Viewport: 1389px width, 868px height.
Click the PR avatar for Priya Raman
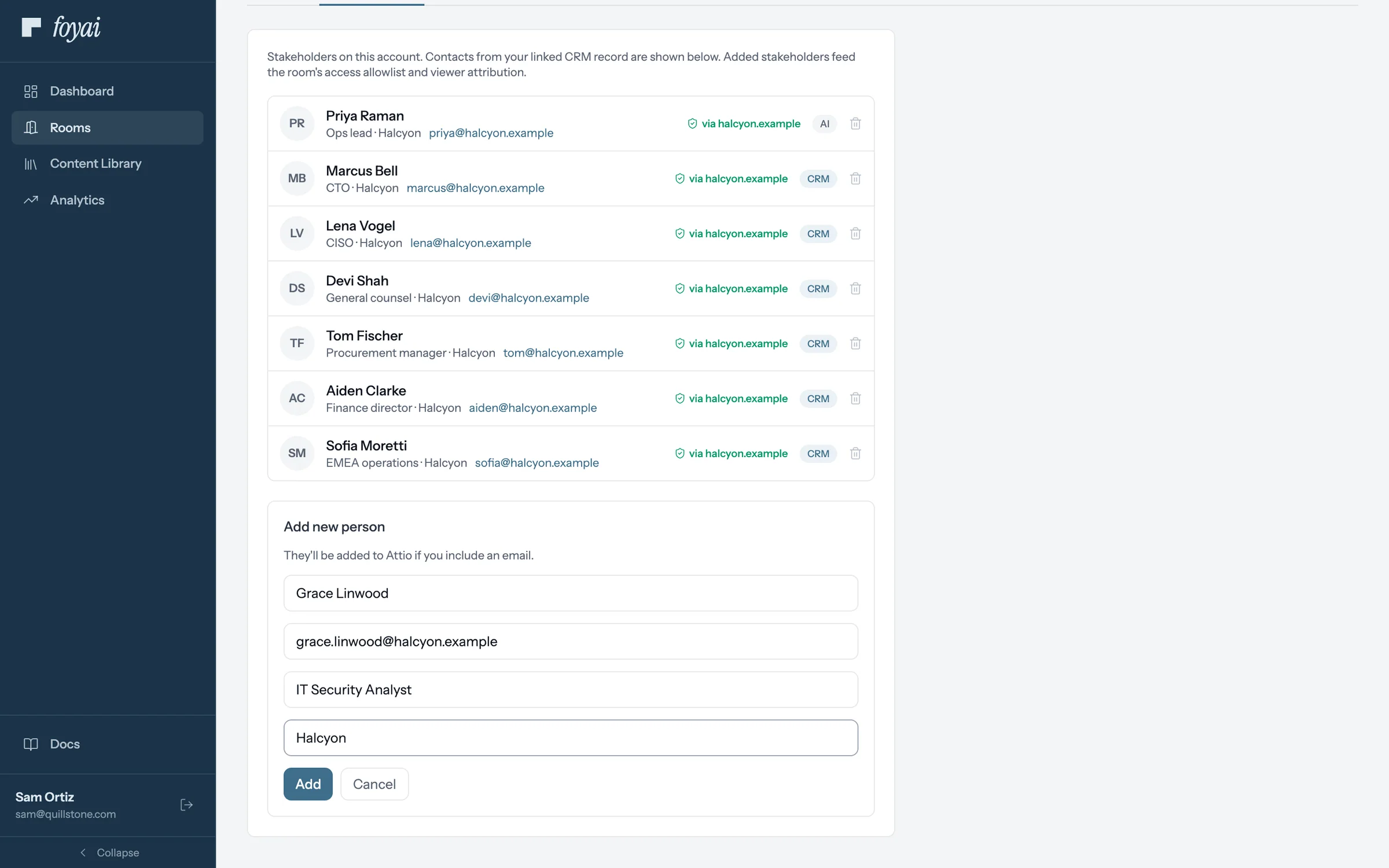297,123
